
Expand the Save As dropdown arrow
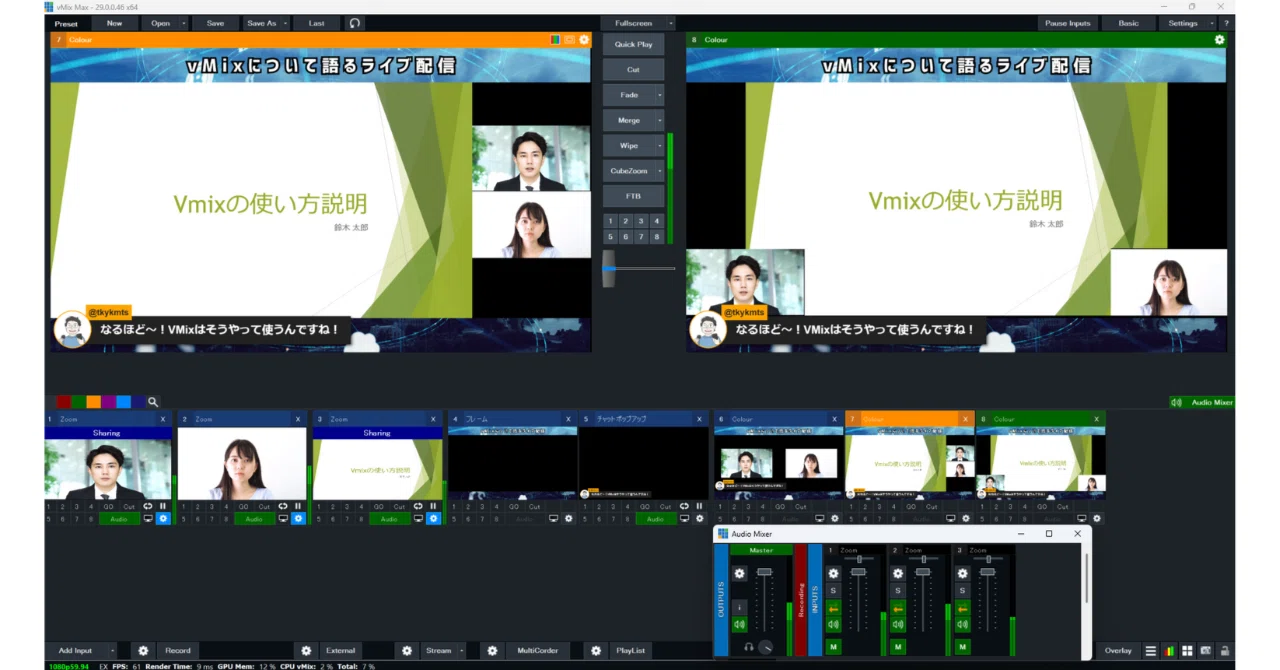coord(286,23)
